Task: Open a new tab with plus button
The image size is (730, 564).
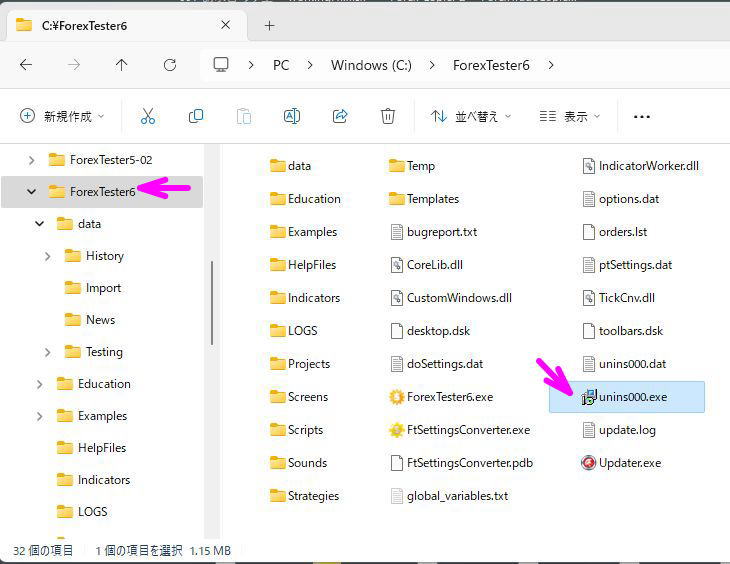Action: (x=269, y=25)
